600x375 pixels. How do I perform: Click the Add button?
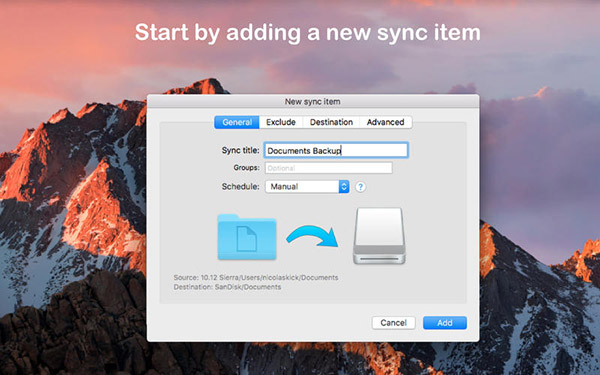[x=445, y=323]
